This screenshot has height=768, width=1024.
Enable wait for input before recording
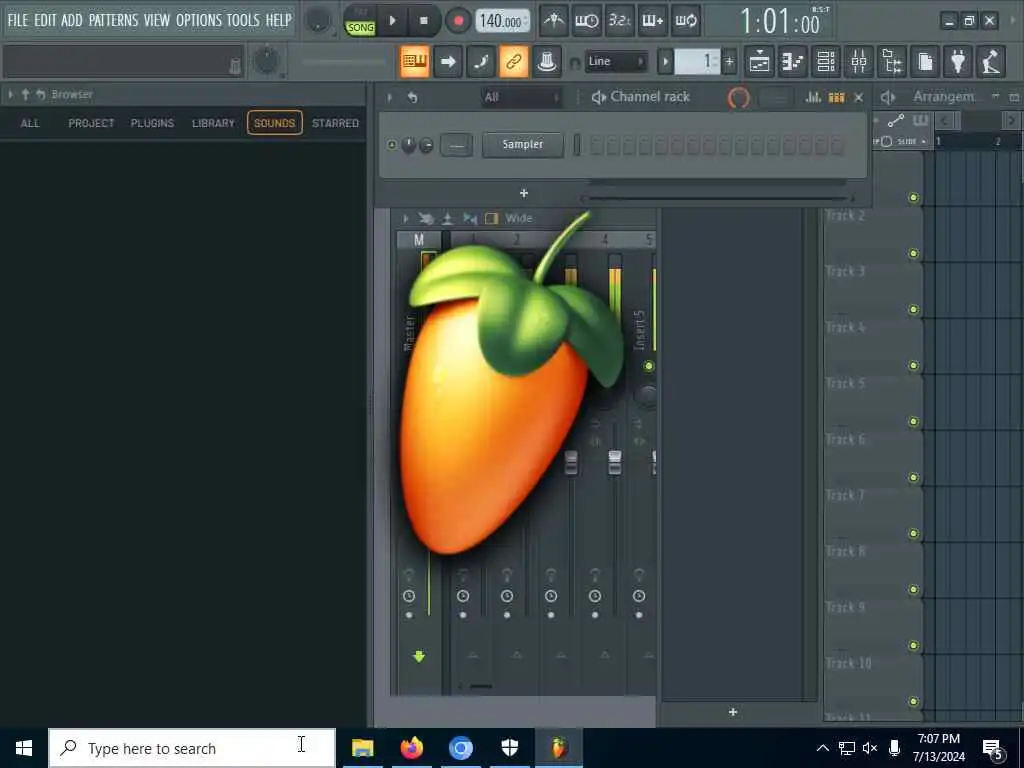click(x=586, y=21)
